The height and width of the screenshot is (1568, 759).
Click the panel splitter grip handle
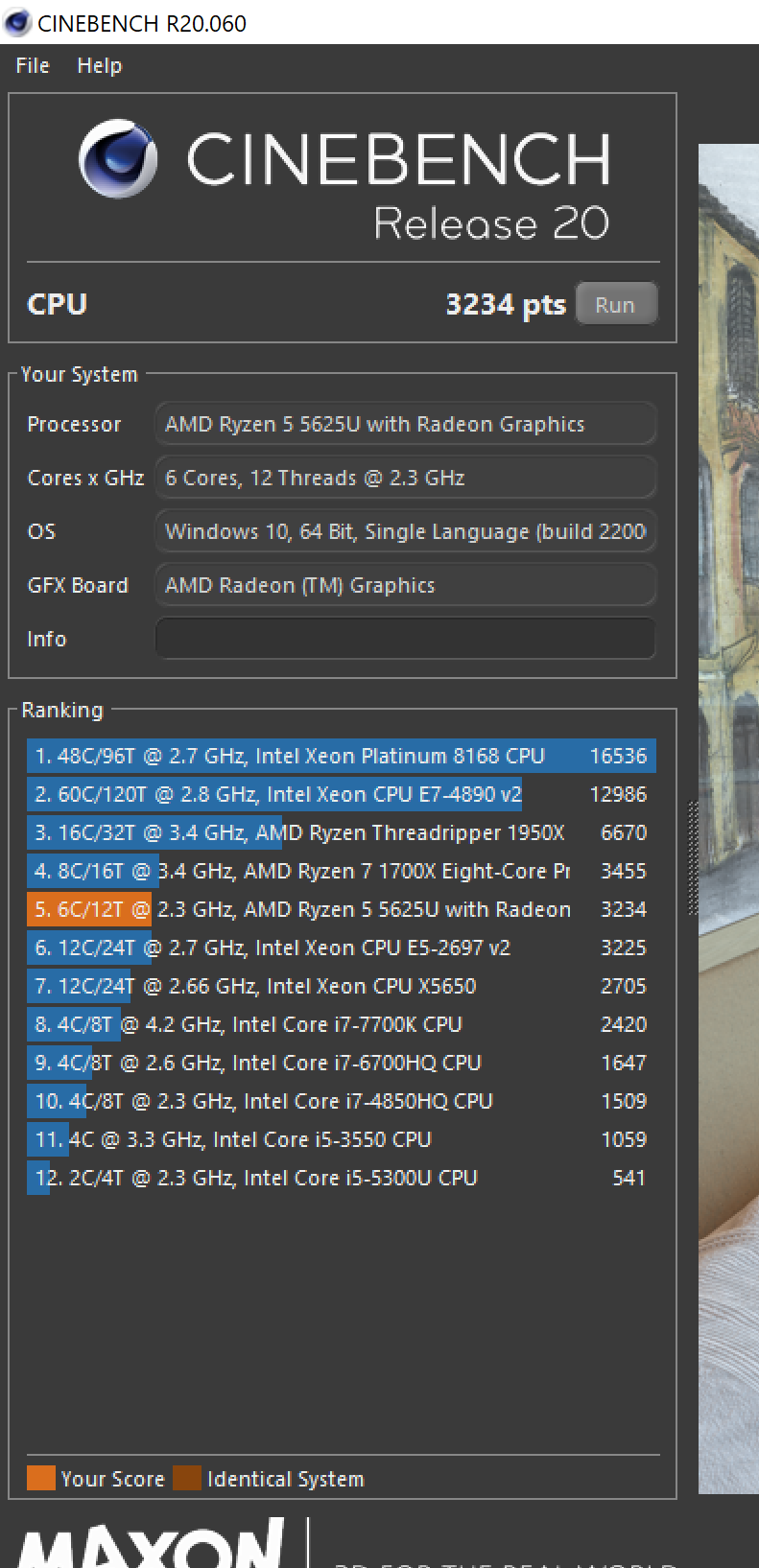click(x=693, y=858)
